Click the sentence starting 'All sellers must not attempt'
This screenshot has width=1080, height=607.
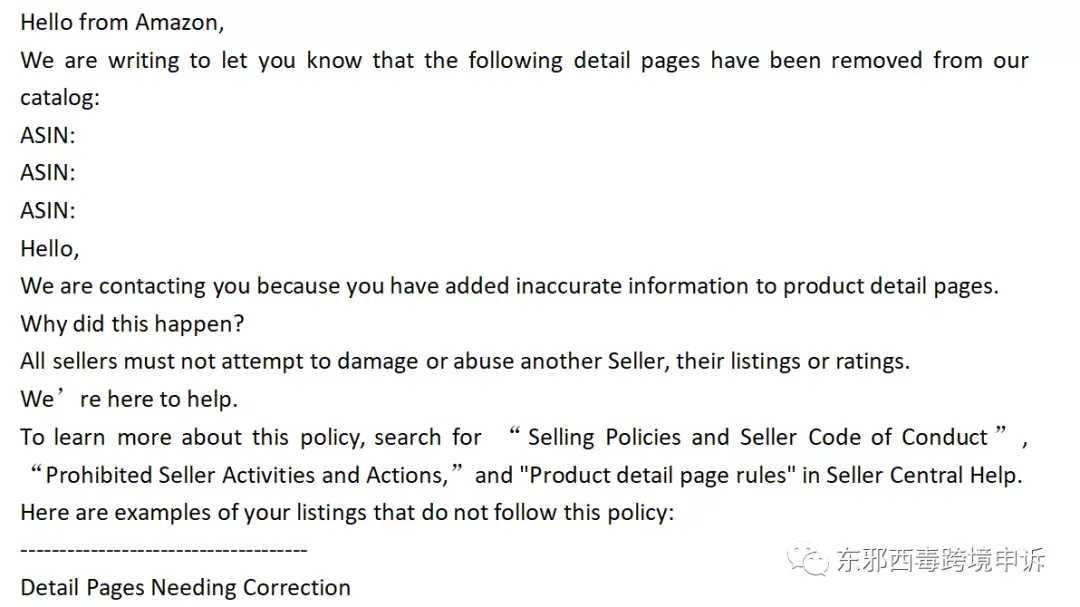coord(465,362)
